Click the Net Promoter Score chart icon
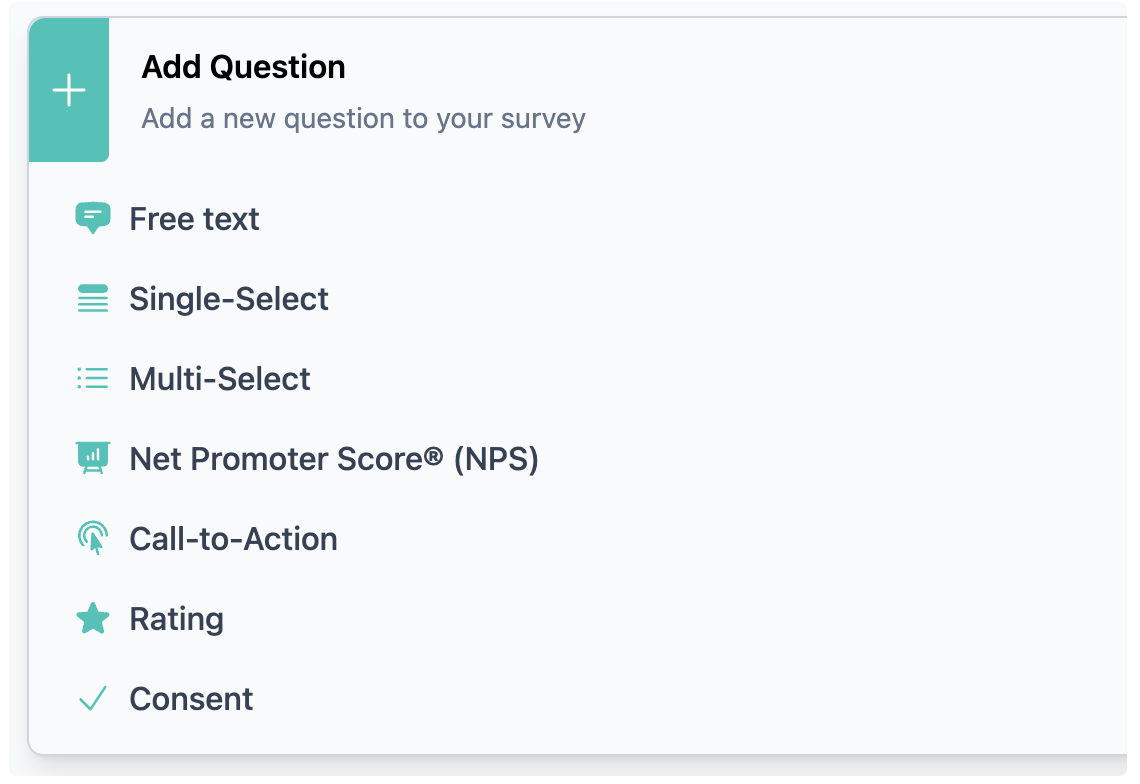The image size is (1140, 784). tap(93, 459)
